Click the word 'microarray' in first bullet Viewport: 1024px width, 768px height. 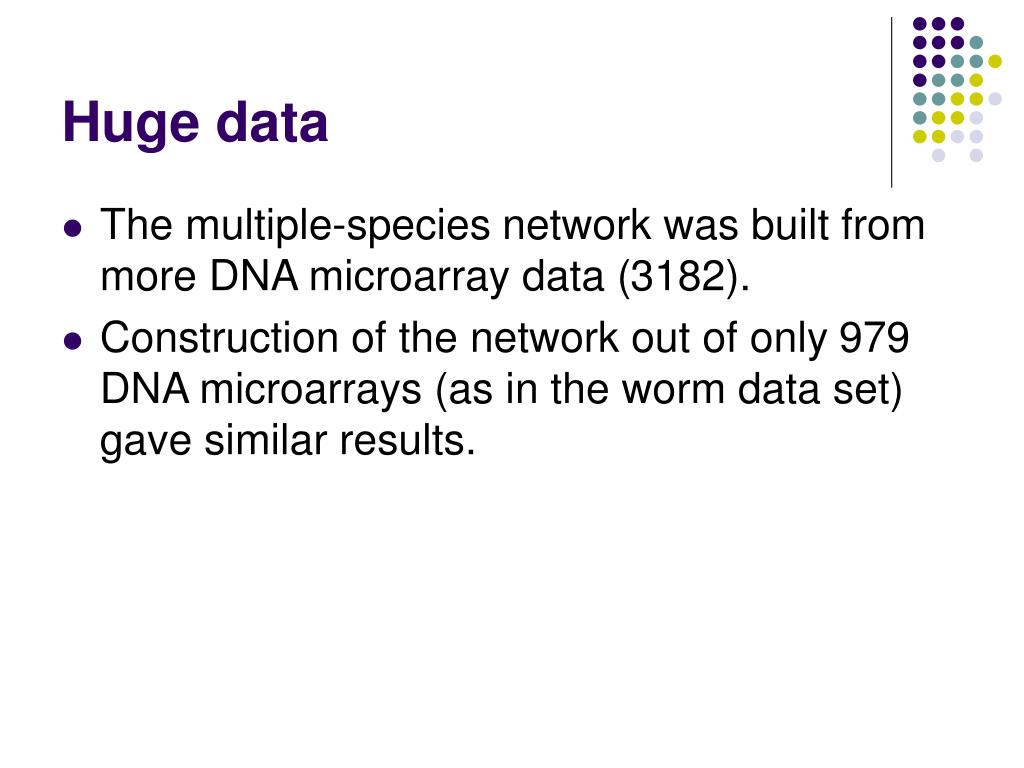(411, 278)
